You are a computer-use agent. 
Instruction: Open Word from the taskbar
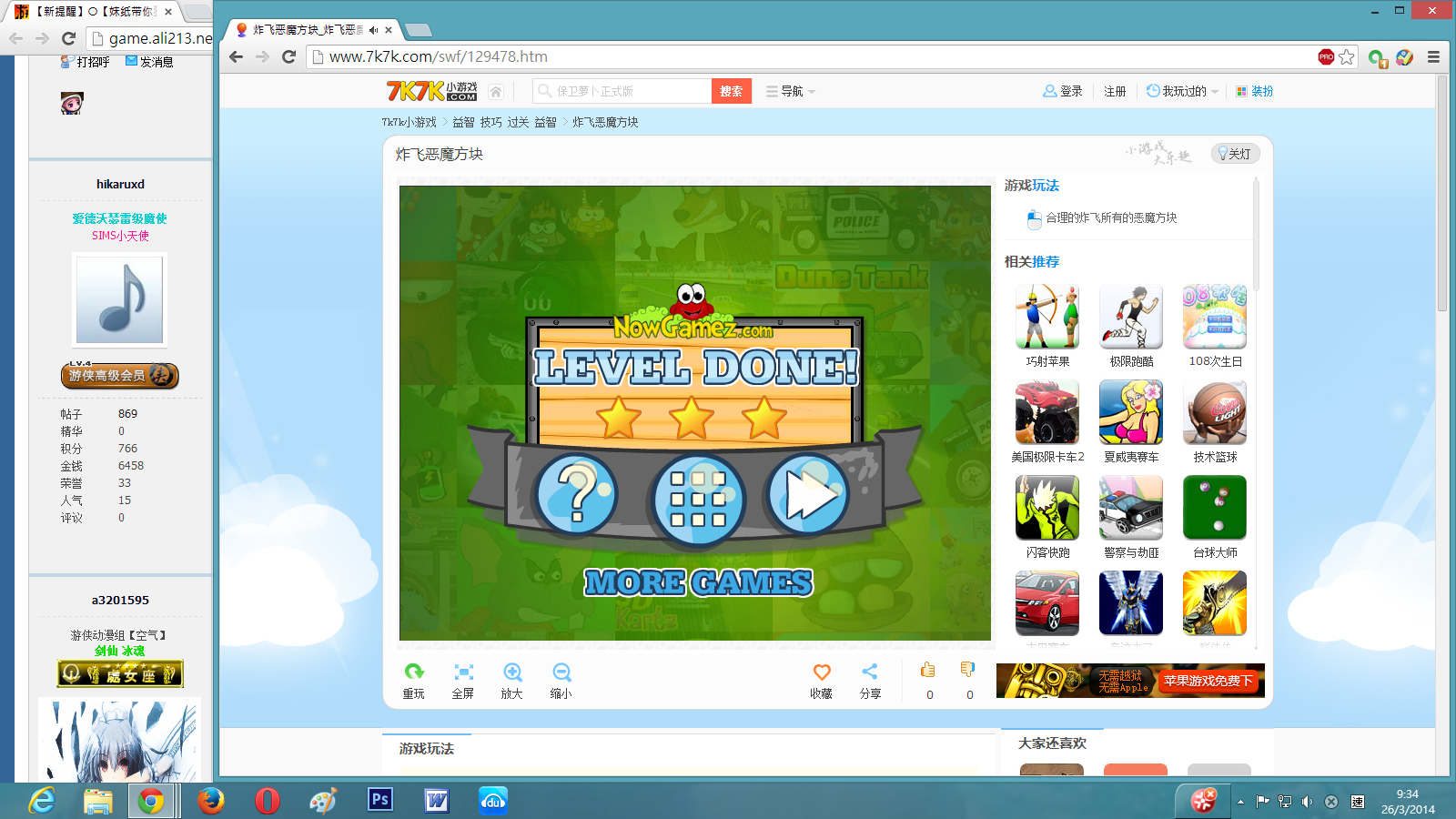tap(437, 801)
